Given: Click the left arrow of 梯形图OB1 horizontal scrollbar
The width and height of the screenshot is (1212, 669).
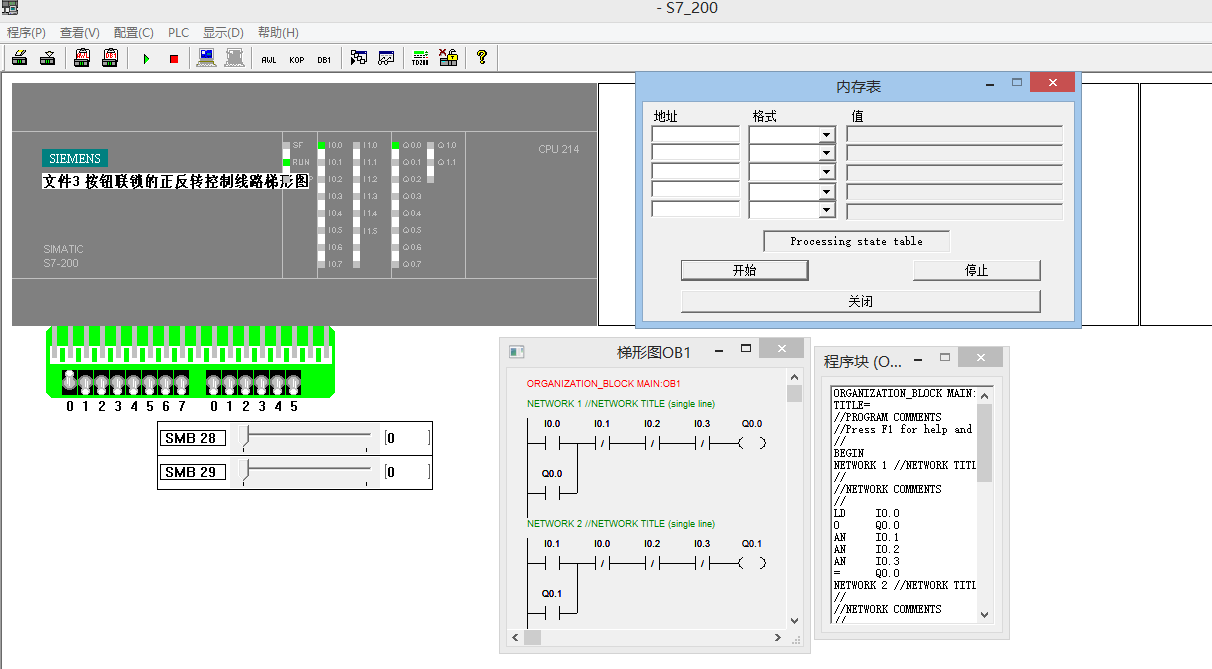Looking at the screenshot, I should point(516,637).
